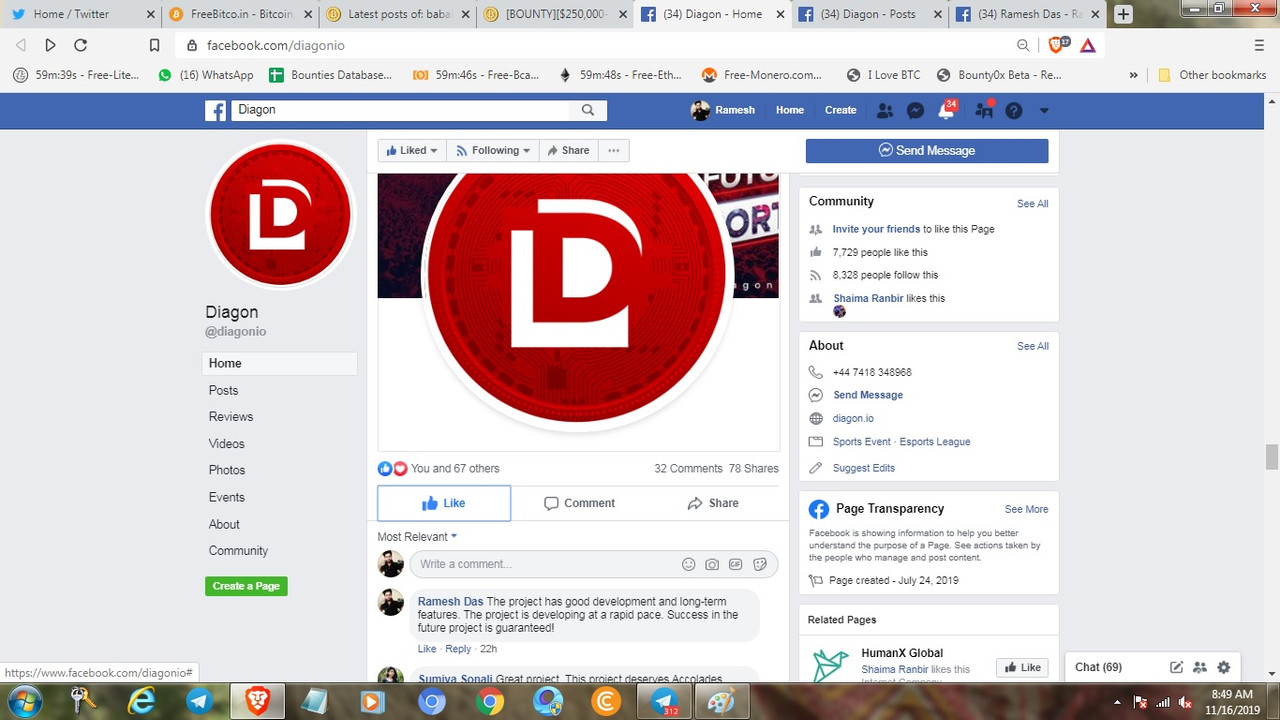Open Events in the page sidebar

[x=227, y=497]
